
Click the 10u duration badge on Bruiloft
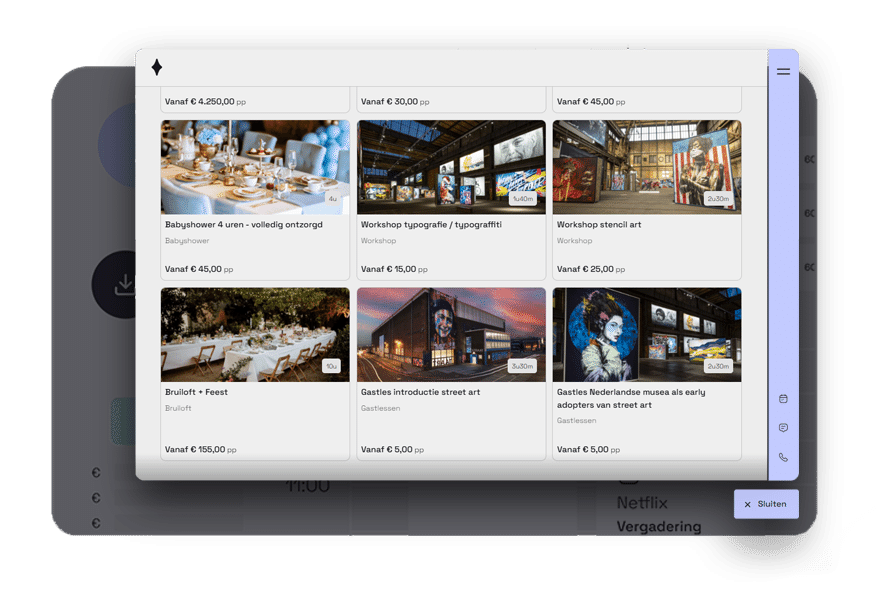click(x=331, y=366)
